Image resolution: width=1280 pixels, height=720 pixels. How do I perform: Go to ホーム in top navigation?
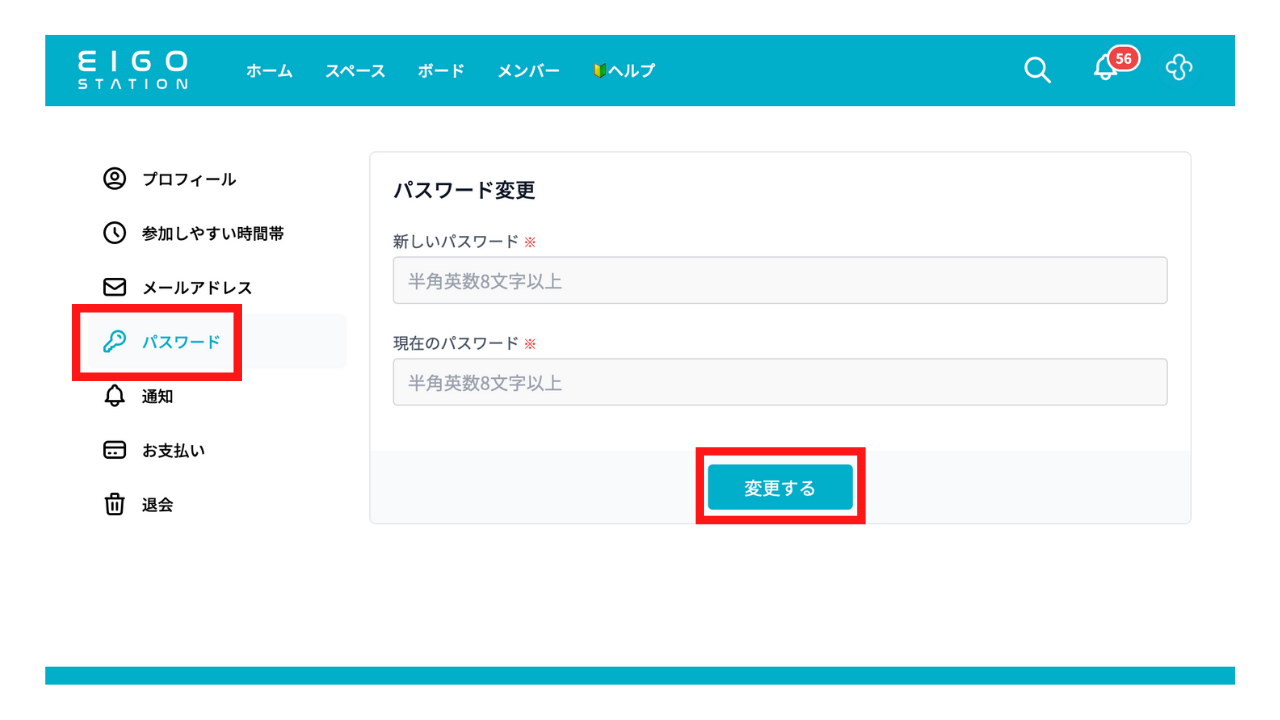[x=269, y=71]
